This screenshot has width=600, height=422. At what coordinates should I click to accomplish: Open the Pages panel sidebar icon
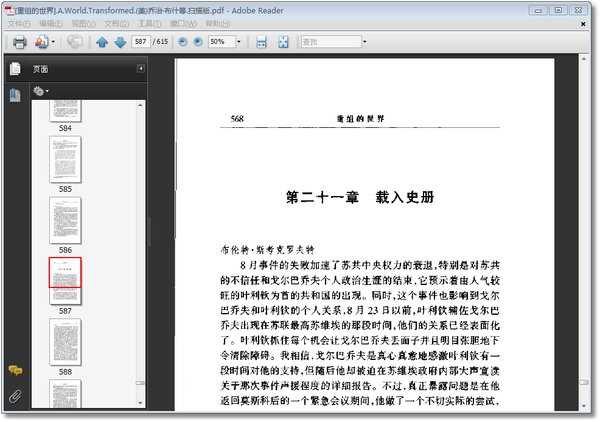[15, 69]
